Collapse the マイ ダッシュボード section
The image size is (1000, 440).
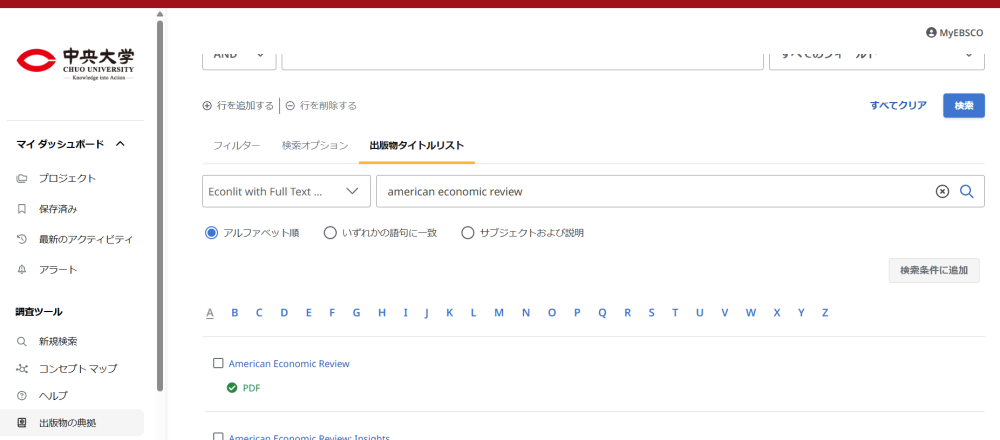[120, 144]
